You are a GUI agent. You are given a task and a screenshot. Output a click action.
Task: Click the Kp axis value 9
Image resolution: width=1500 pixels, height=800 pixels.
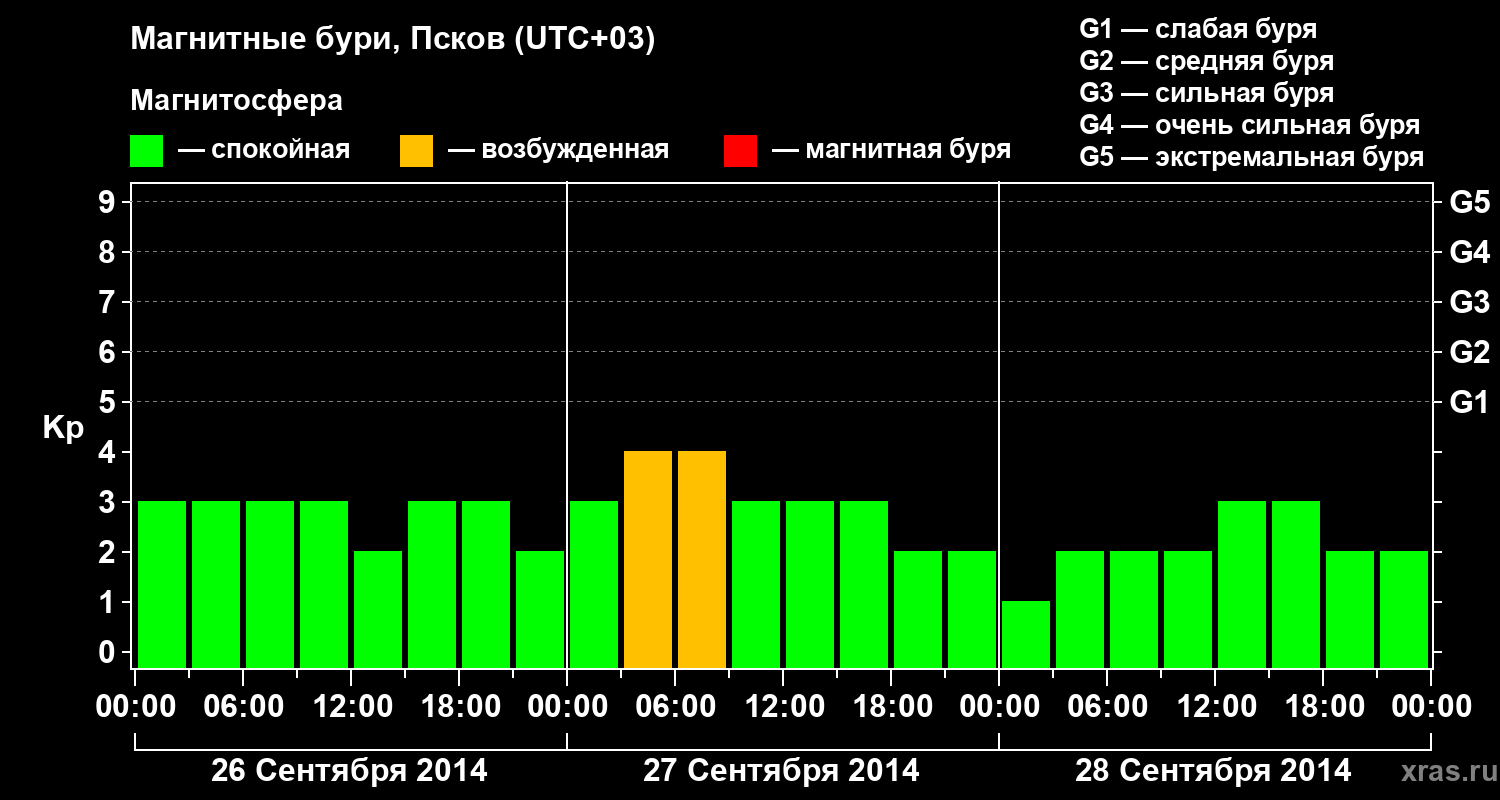point(108,202)
